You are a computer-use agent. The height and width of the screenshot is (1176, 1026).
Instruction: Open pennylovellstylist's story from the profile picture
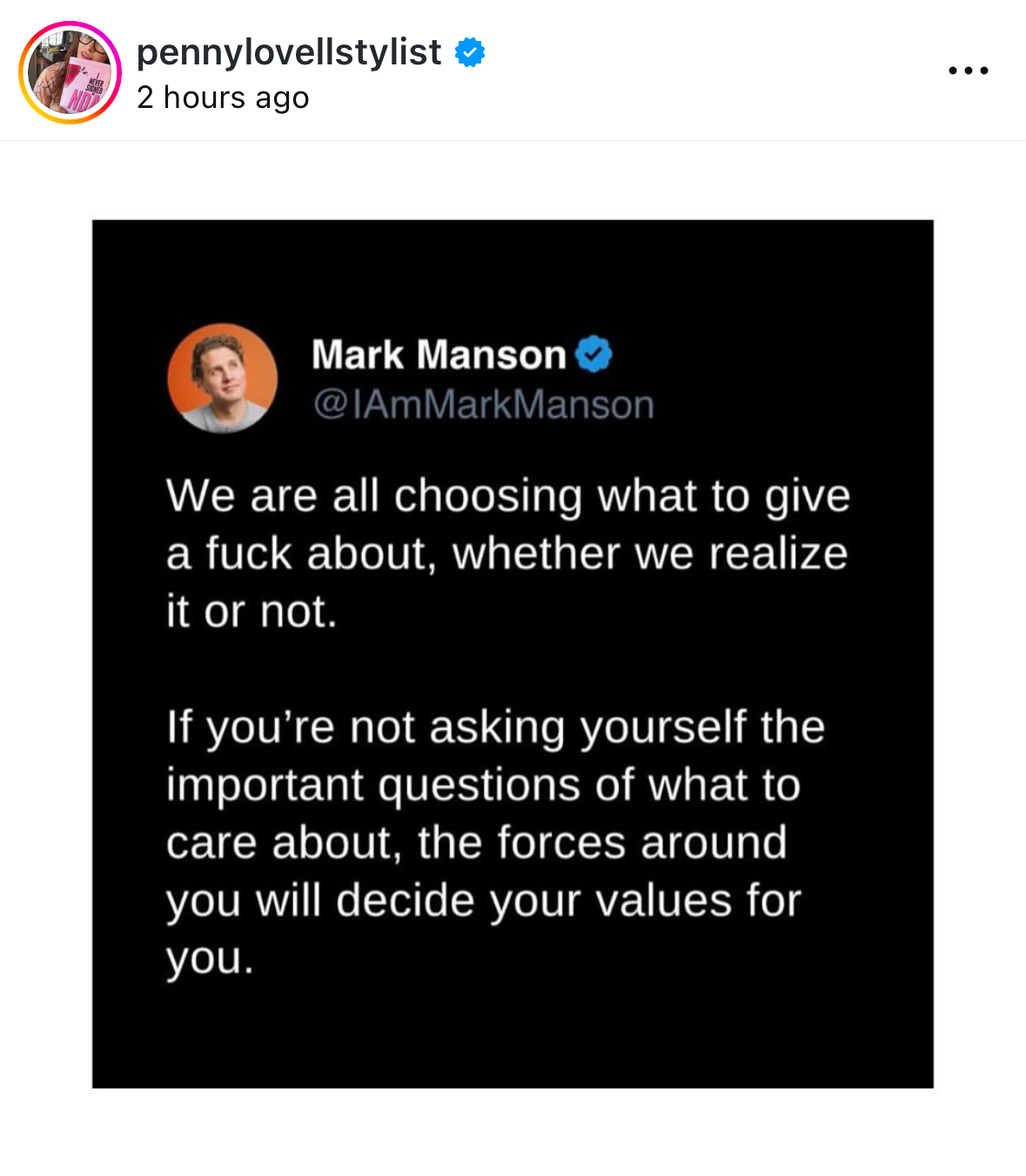pyautogui.click(x=70, y=72)
